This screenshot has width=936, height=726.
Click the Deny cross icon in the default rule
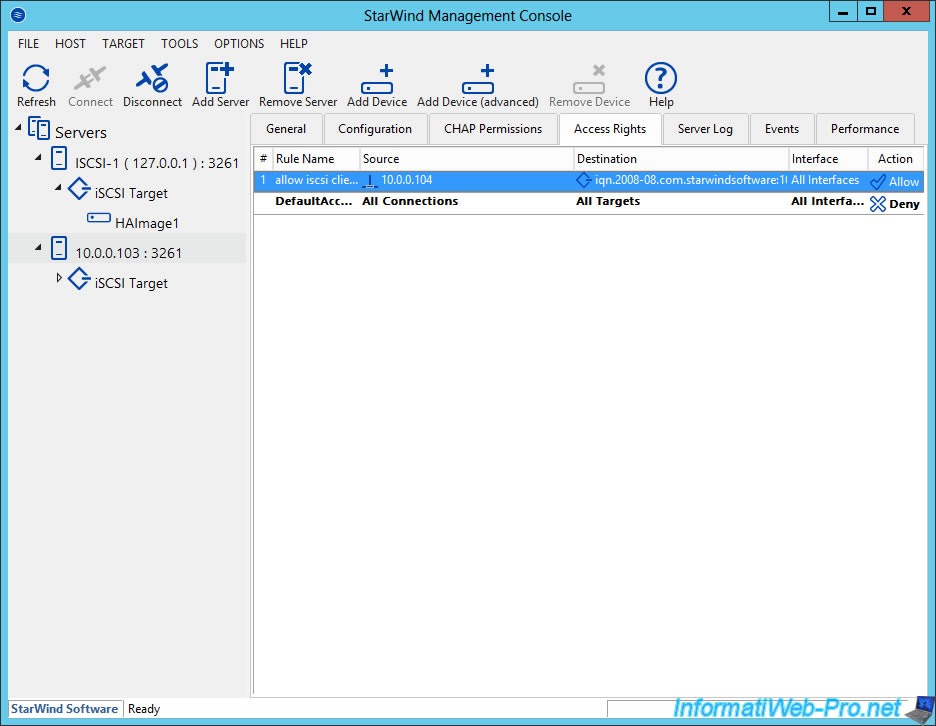878,204
